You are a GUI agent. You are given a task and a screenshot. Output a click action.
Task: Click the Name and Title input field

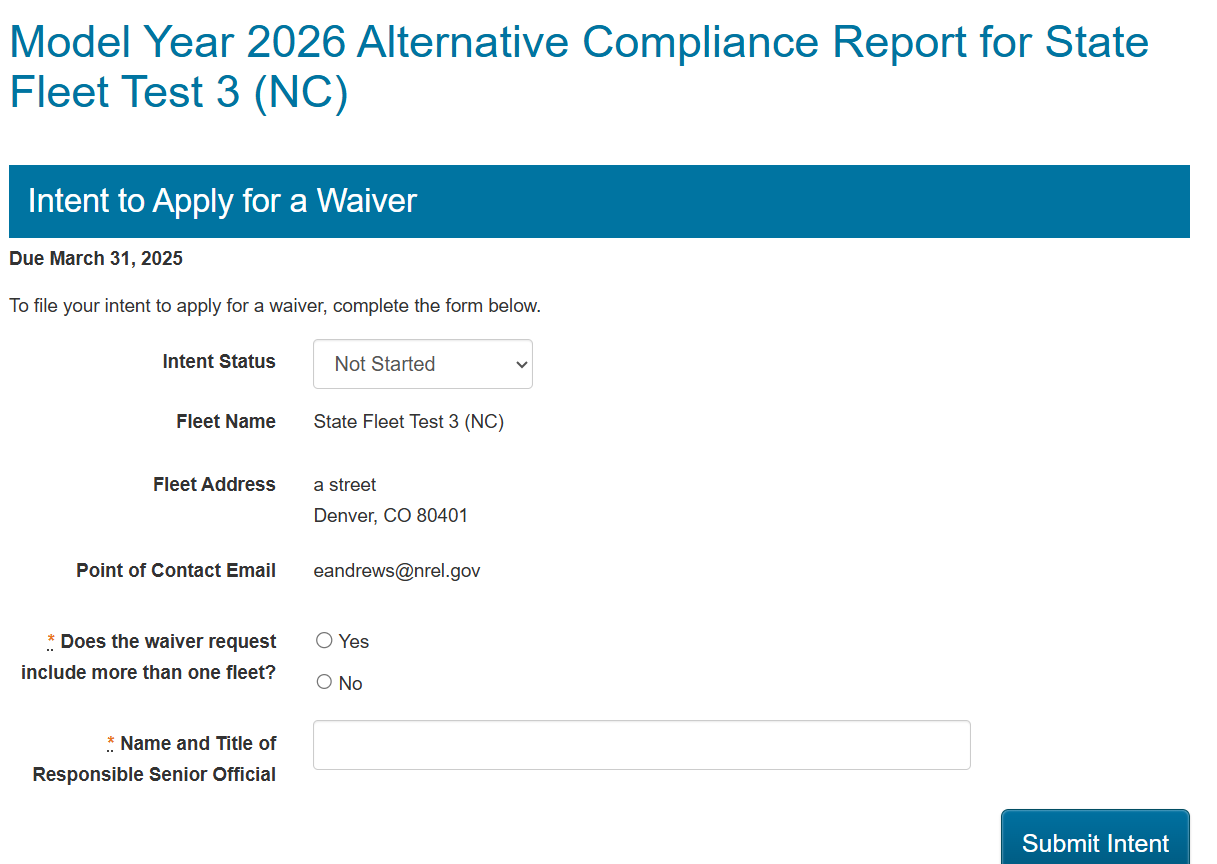click(641, 745)
